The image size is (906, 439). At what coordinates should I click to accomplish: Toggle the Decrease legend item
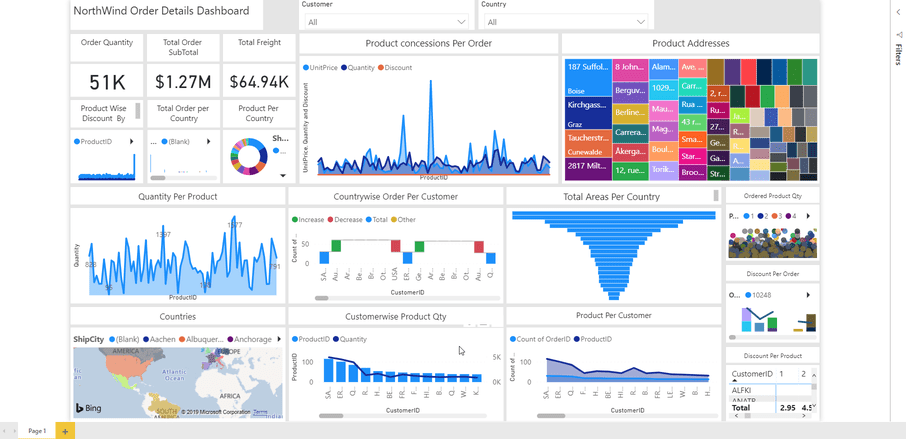pyautogui.click(x=346, y=220)
